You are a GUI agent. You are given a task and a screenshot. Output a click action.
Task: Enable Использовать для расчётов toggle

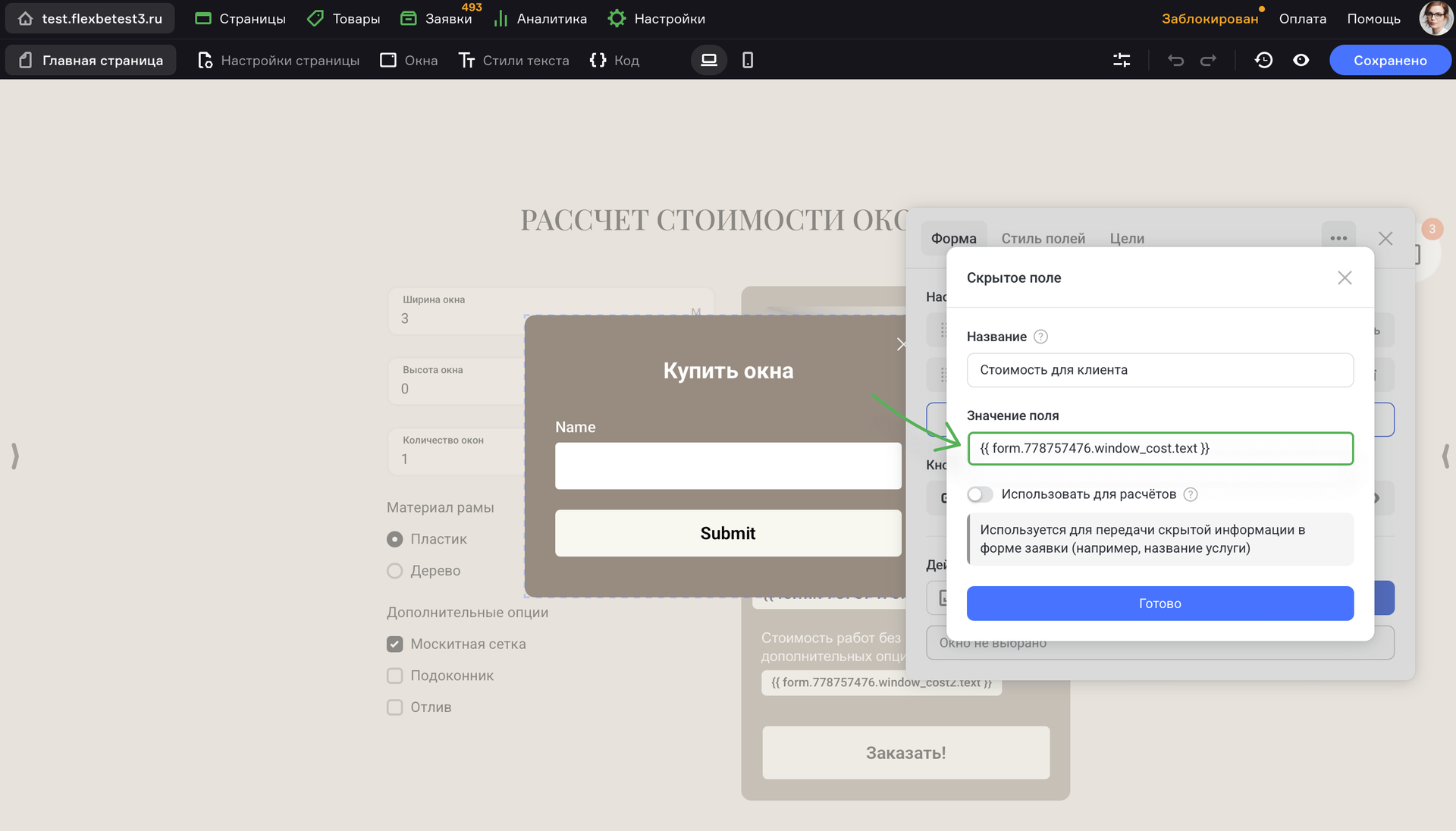click(980, 494)
